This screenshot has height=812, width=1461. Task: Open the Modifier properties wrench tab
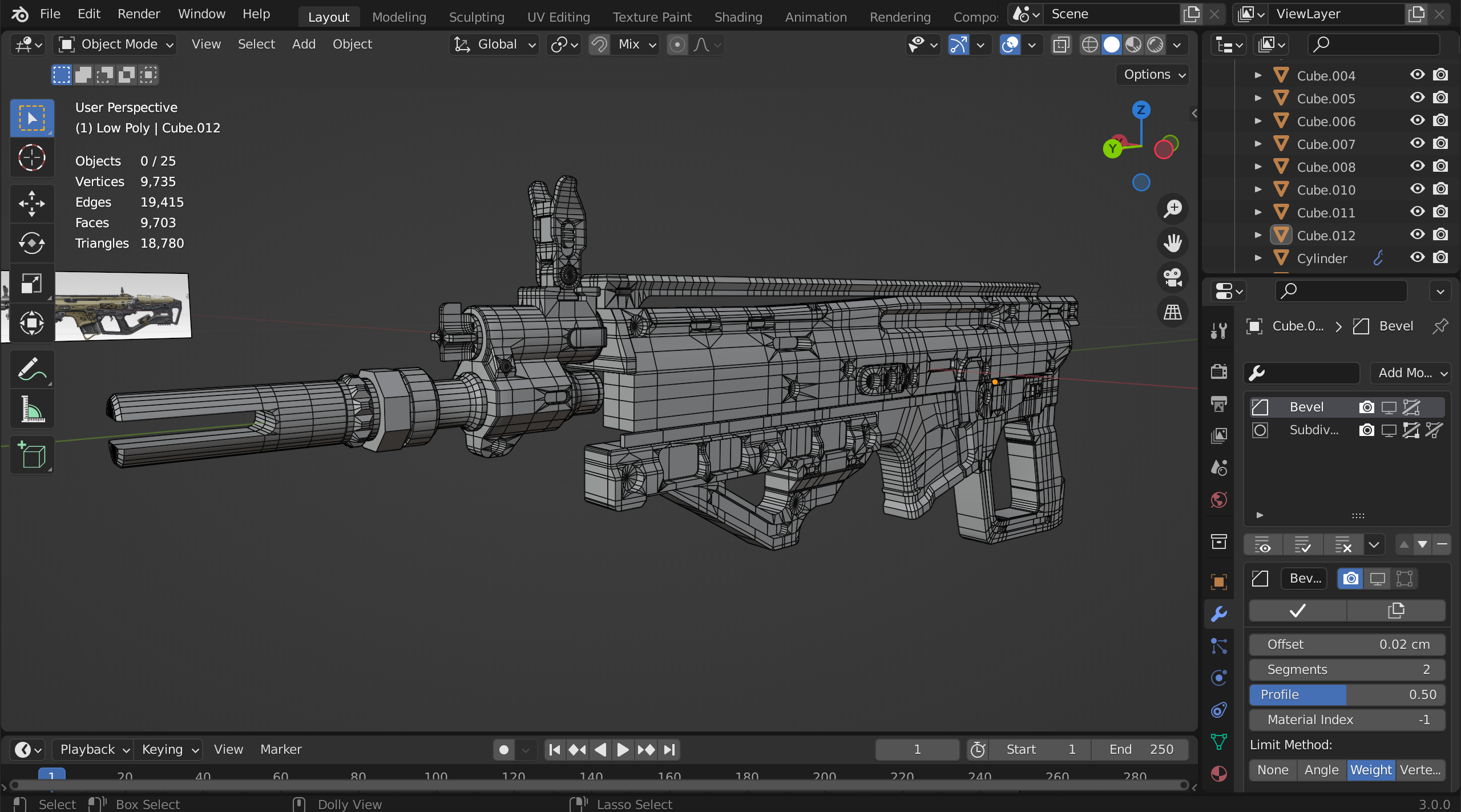coord(1219,613)
